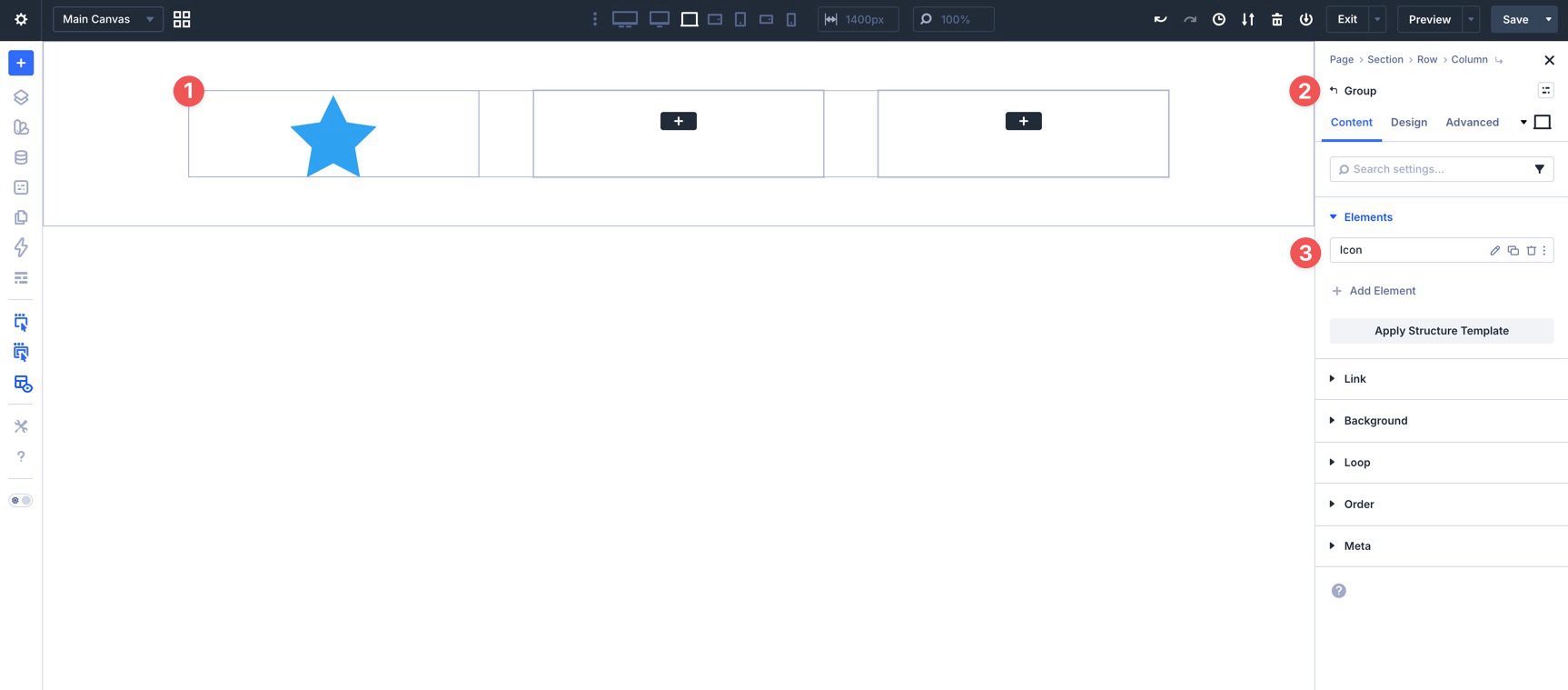Open the design presets palette icon

[21, 127]
